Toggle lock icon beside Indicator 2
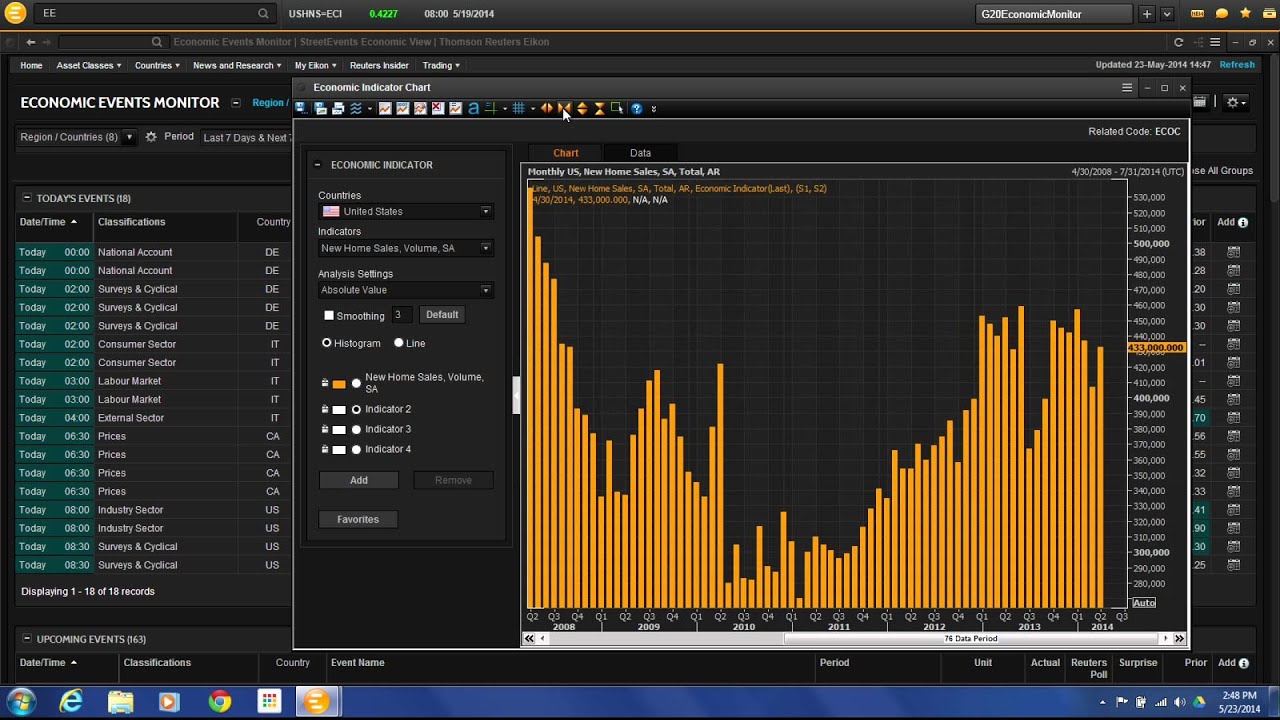1280x720 pixels. [324, 409]
